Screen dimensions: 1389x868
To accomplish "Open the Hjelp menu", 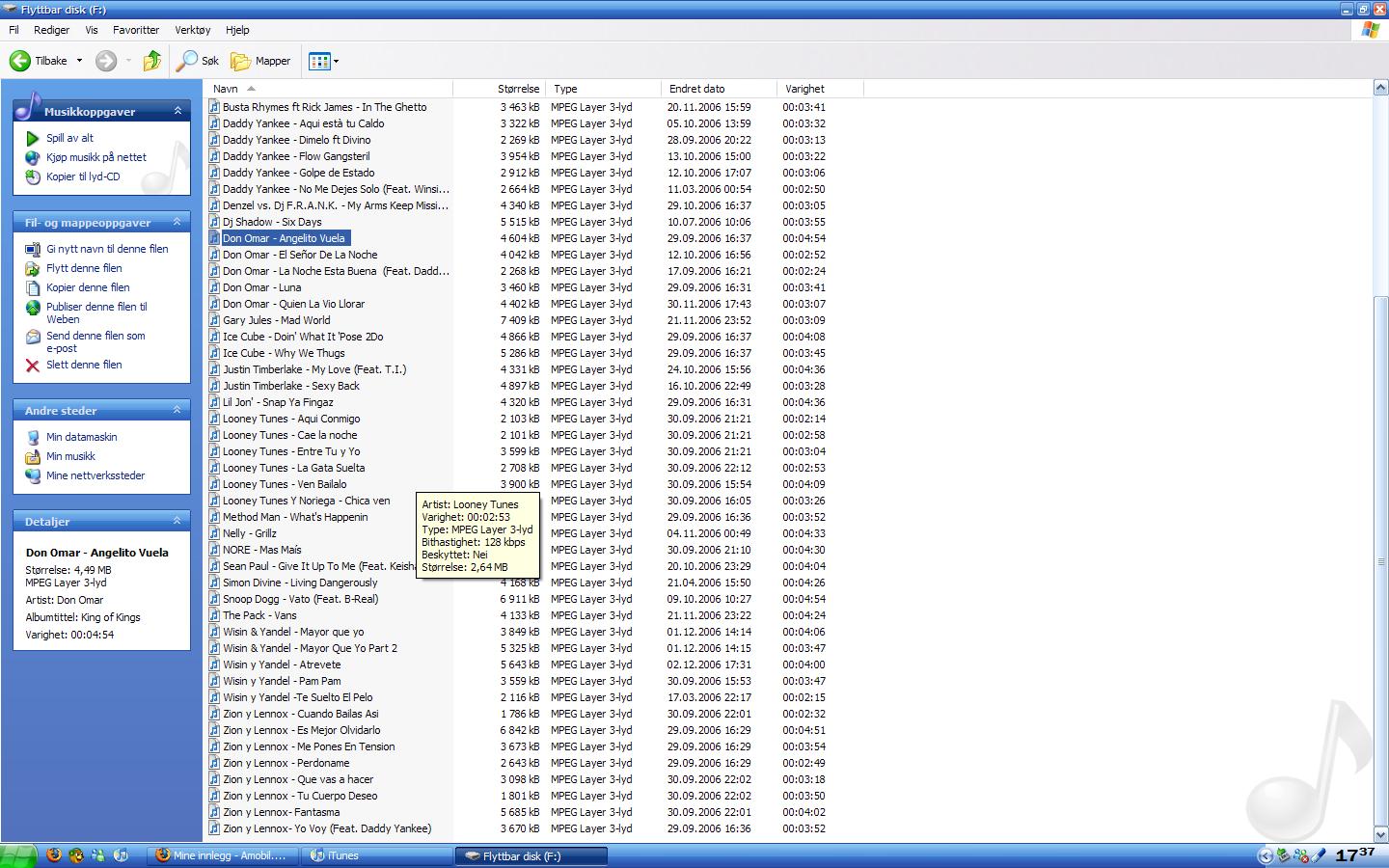I will [x=237, y=30].
